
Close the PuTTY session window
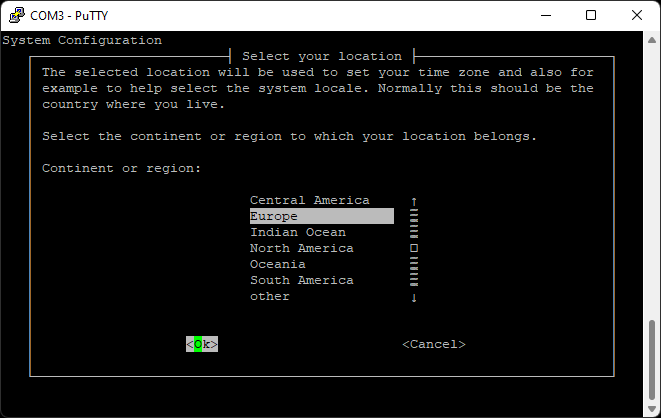[637, 15]
